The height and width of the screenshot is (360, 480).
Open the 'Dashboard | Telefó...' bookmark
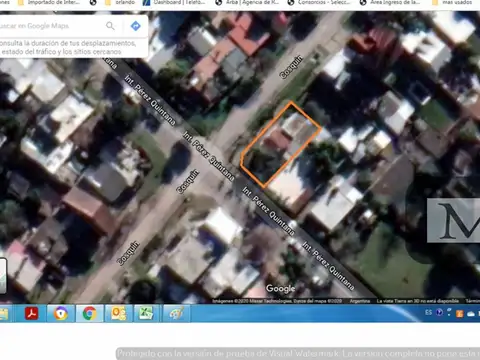click(x=174, y=3)
